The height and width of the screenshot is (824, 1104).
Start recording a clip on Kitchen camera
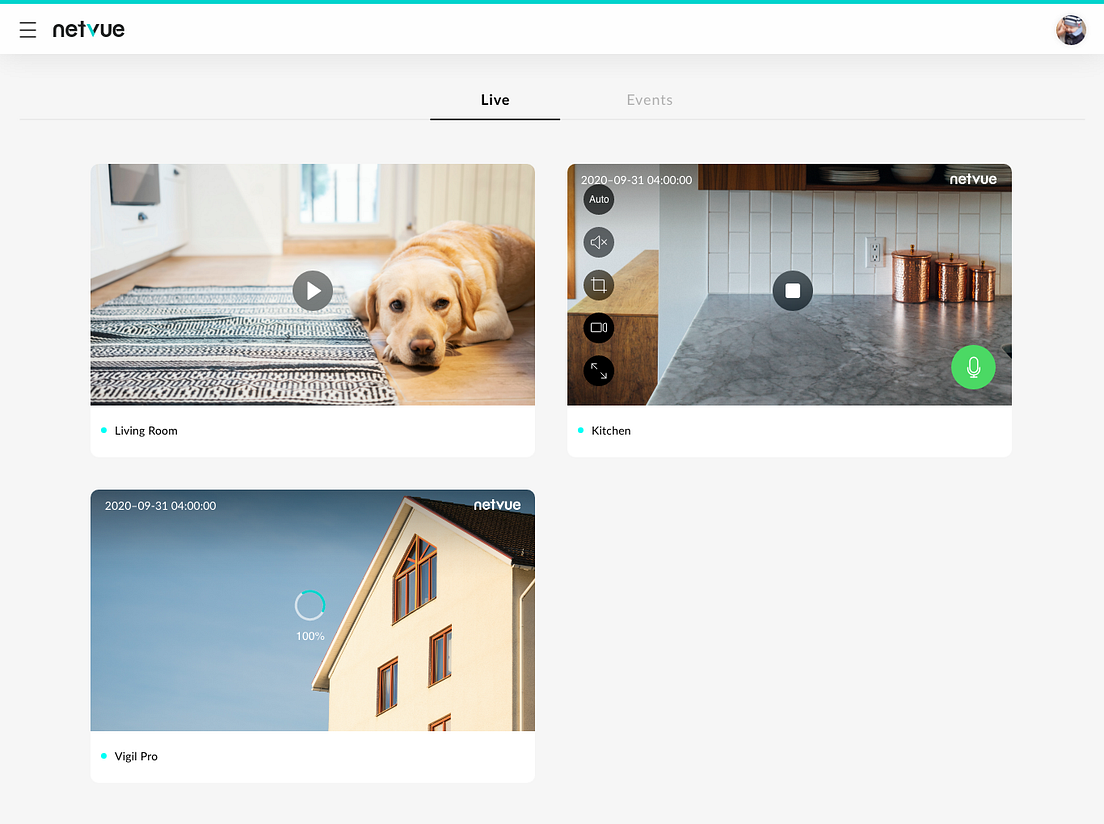click(x=599, y=327)
